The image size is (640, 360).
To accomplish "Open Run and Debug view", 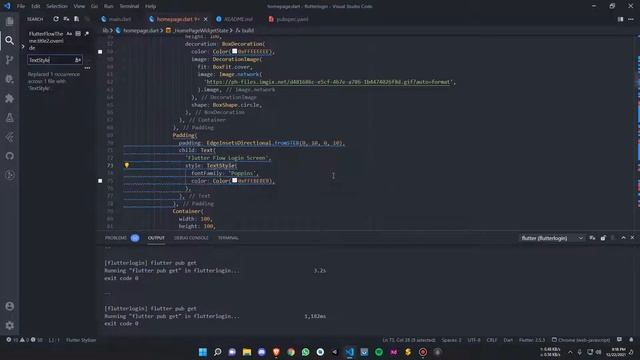I will pos(9,79).
